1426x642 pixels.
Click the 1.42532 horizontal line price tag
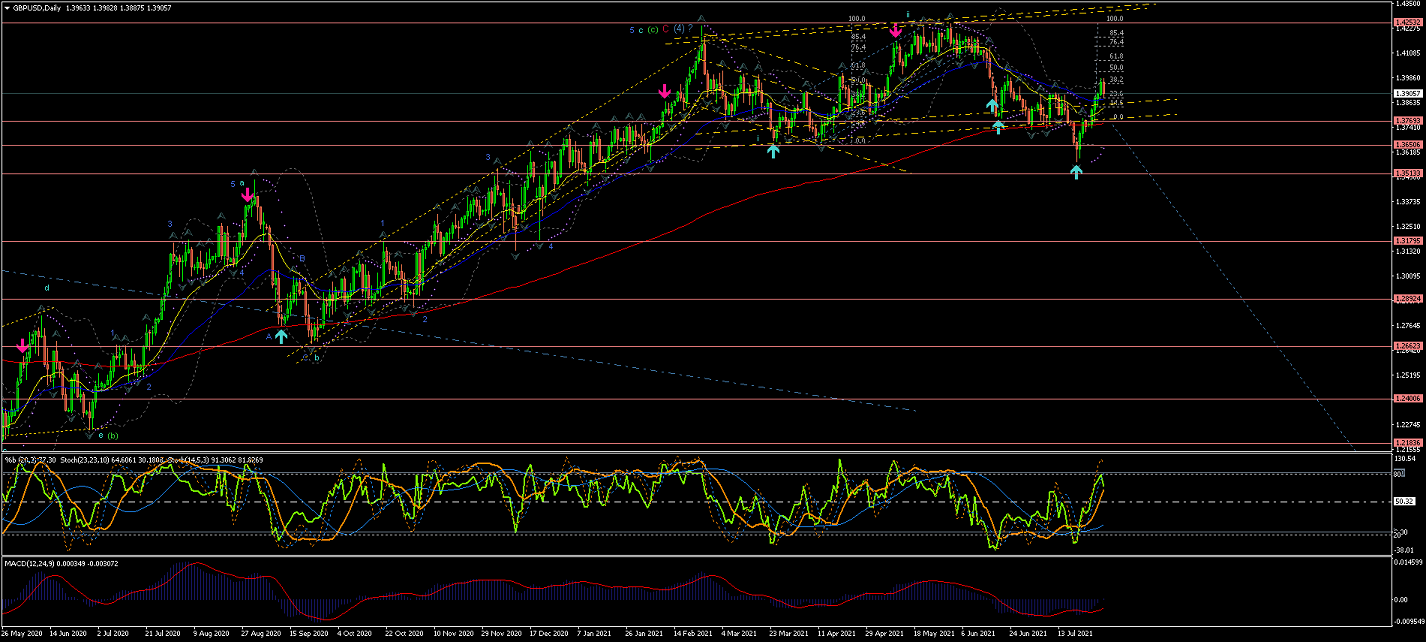click(x=1408, y=22)
